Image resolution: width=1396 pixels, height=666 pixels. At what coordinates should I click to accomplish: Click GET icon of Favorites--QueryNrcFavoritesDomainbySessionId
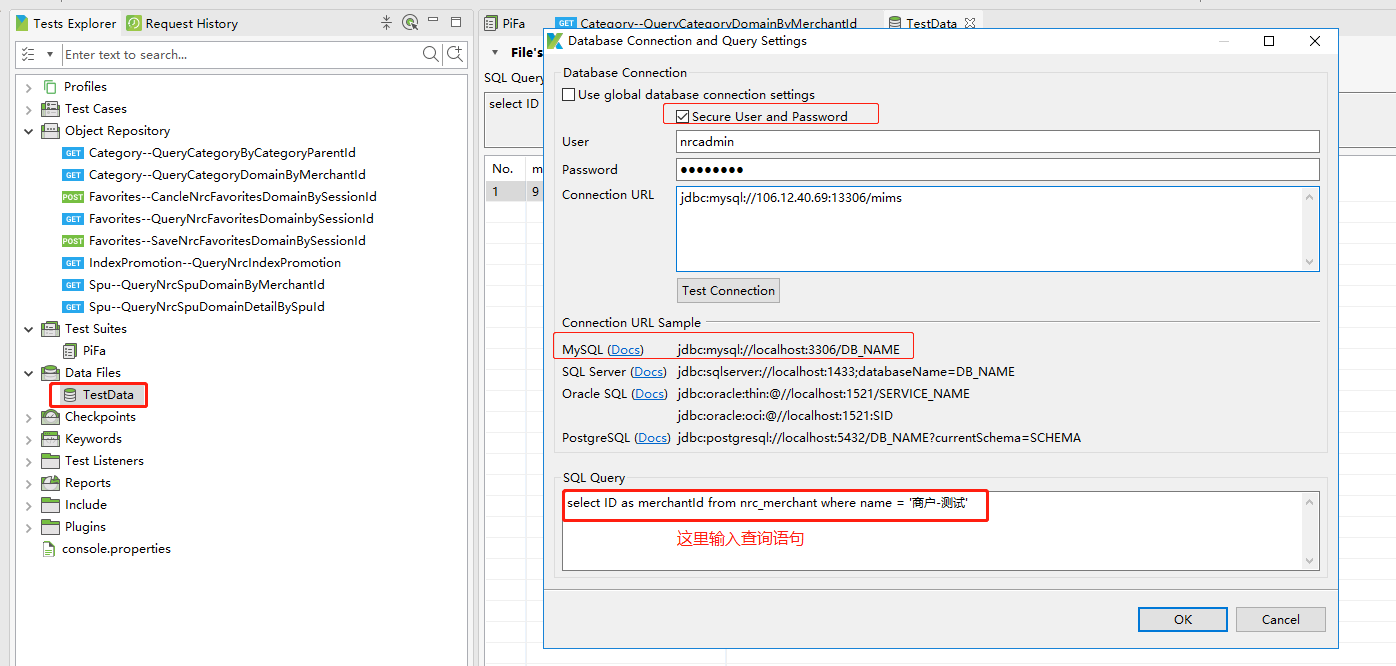pyautogui.click(x=73, y=219)
